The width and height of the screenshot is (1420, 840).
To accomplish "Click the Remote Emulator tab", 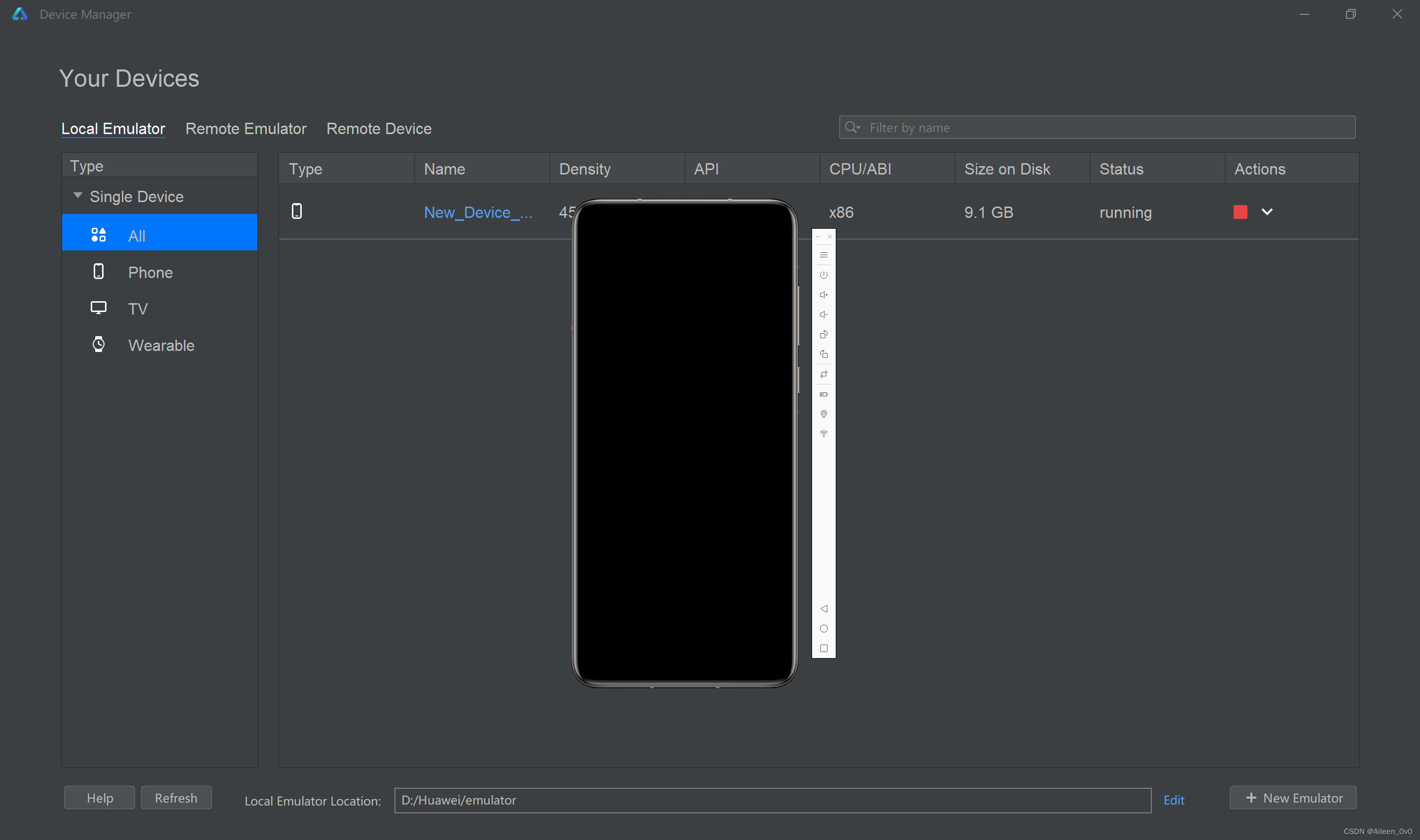I will [x=245, y=128].
